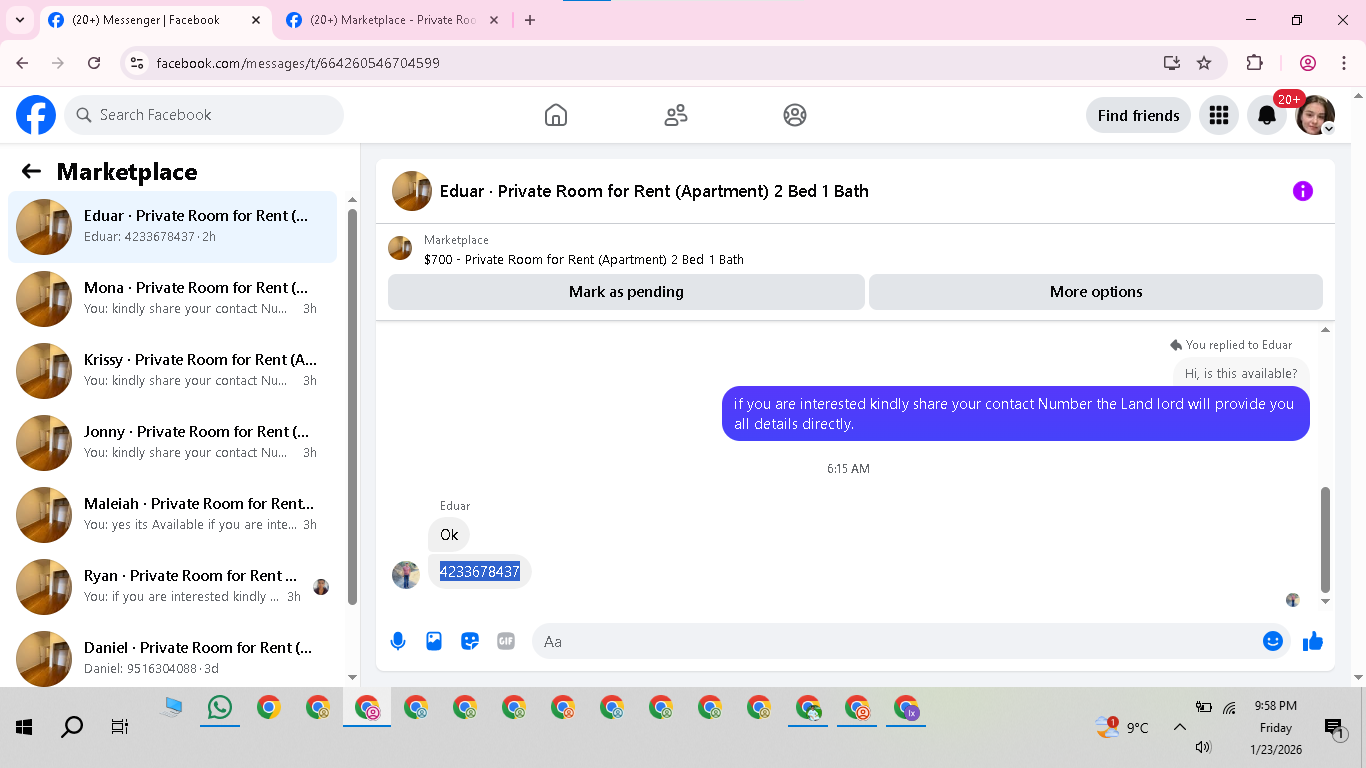
Task: Click chat scroll up arrow
Action: click(1326, 329)
